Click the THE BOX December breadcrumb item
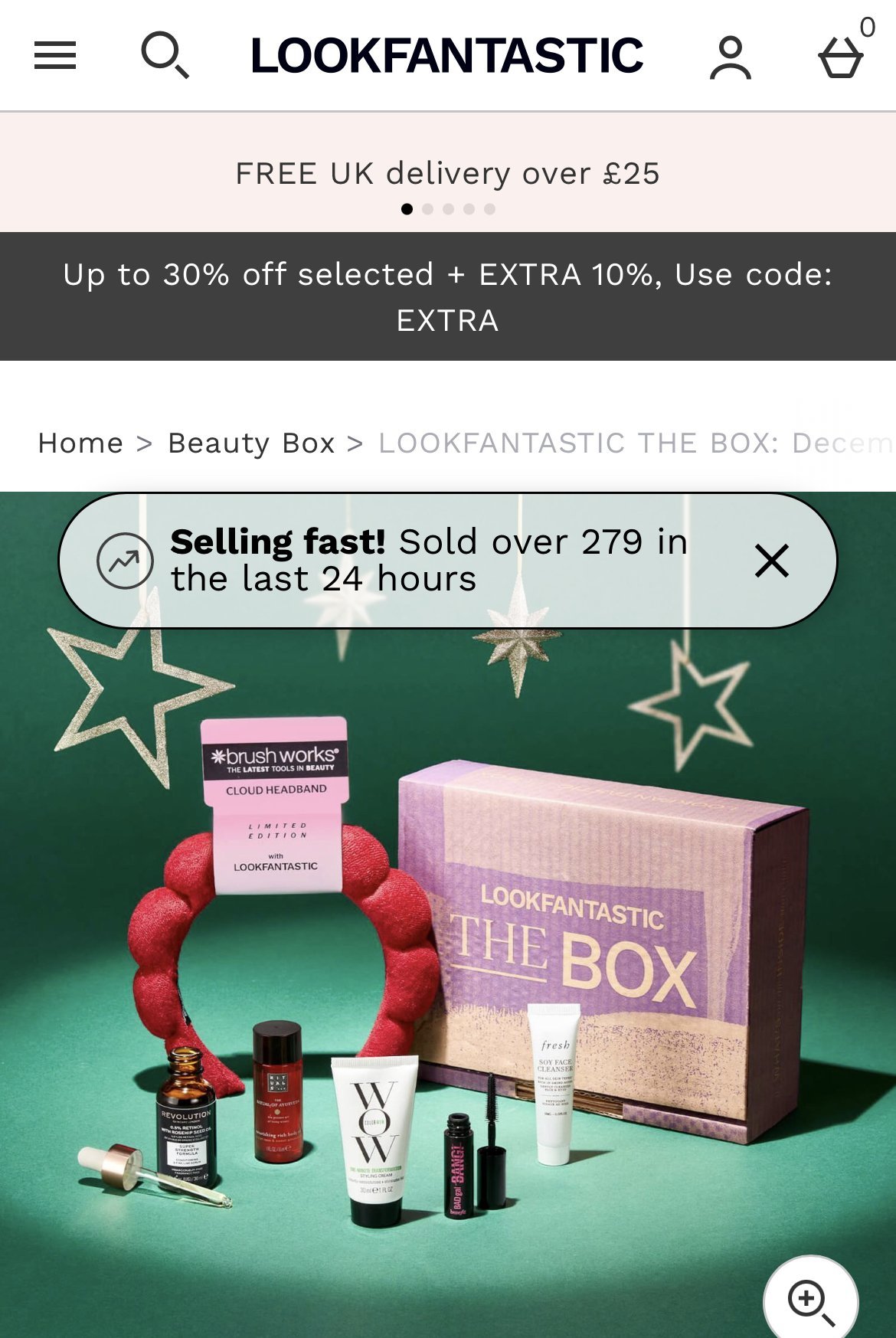 coord(636,443)
